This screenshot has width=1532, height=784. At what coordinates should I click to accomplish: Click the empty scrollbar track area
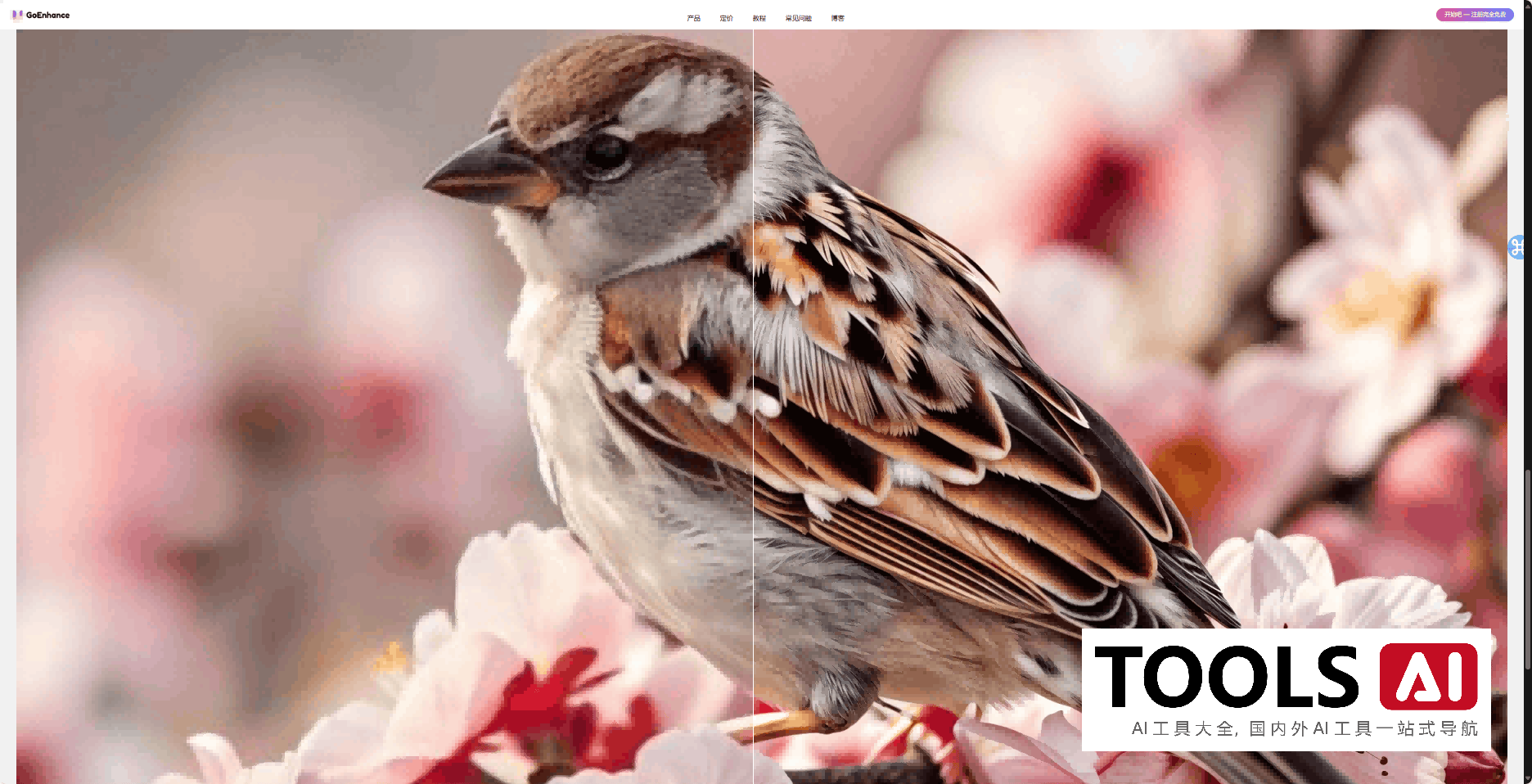[x=1527, y=246]
